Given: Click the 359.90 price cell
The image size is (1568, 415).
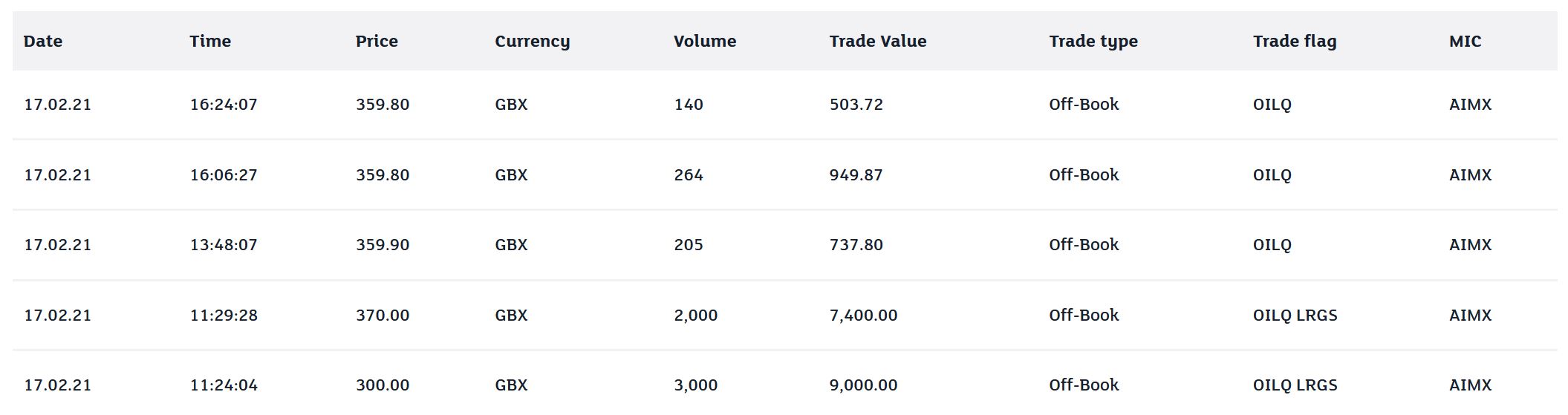Looking at the screenshot, I should pyautogui.click(x=382, y=245).
